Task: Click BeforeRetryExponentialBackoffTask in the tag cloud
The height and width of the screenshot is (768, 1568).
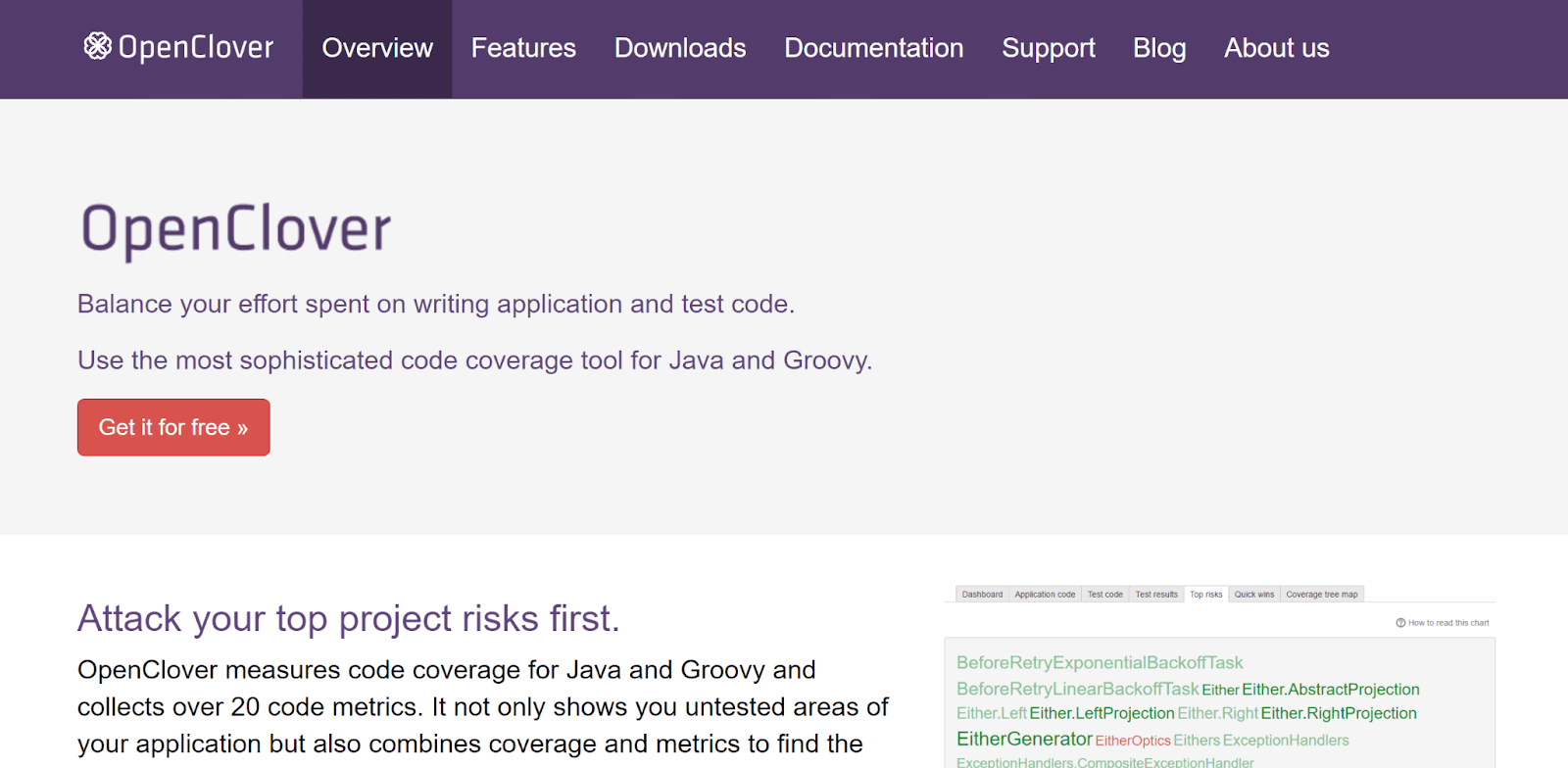Action: point(1100,663)
